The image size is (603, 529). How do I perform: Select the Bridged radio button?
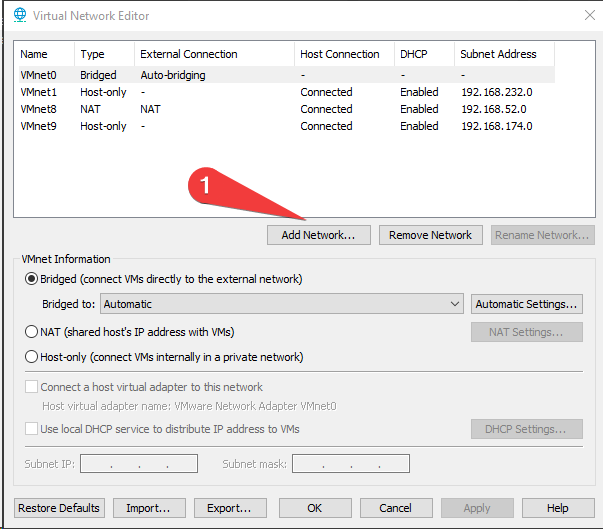tap(31, 279)
